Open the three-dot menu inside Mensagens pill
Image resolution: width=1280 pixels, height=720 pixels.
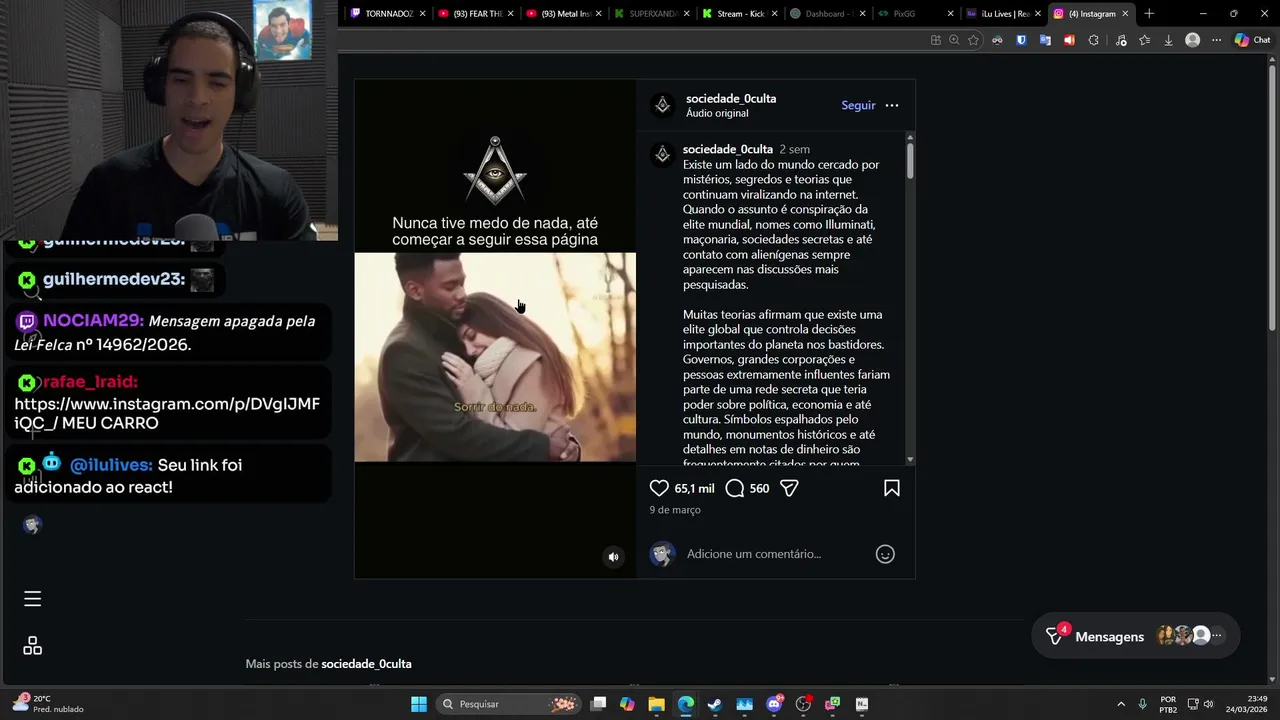1217,636
